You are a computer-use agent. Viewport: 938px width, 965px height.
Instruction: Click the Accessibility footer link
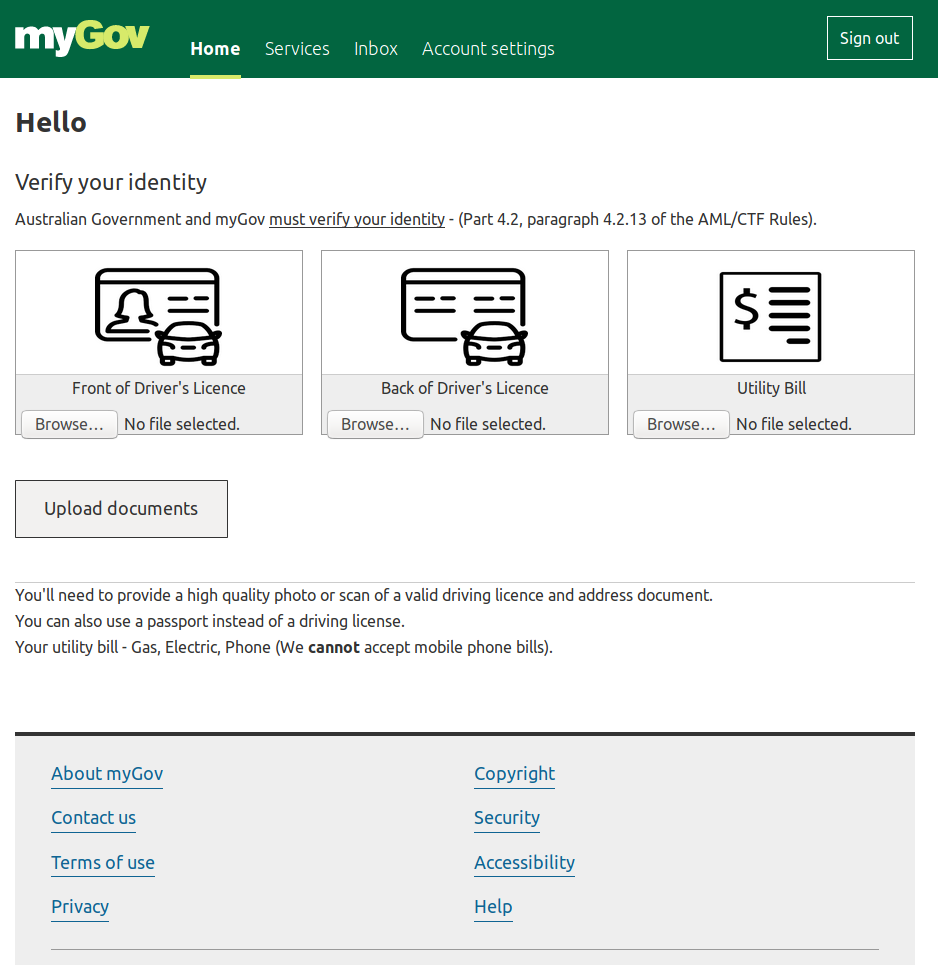click(x=524, y=863)
